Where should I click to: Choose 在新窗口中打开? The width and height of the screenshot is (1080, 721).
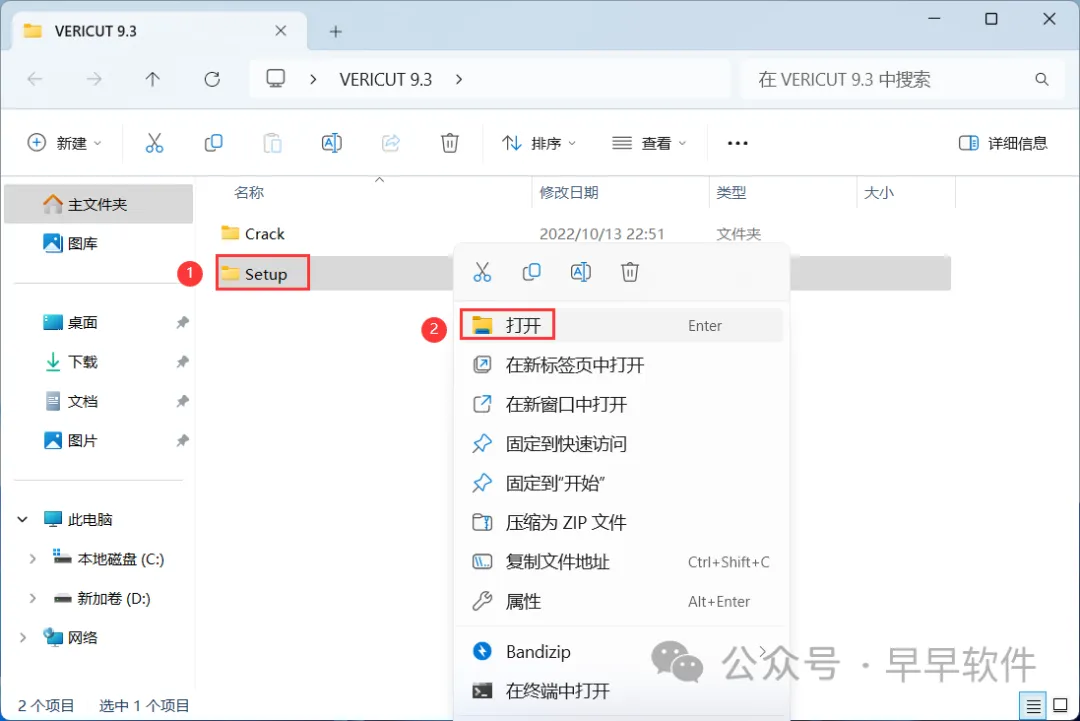621,404
